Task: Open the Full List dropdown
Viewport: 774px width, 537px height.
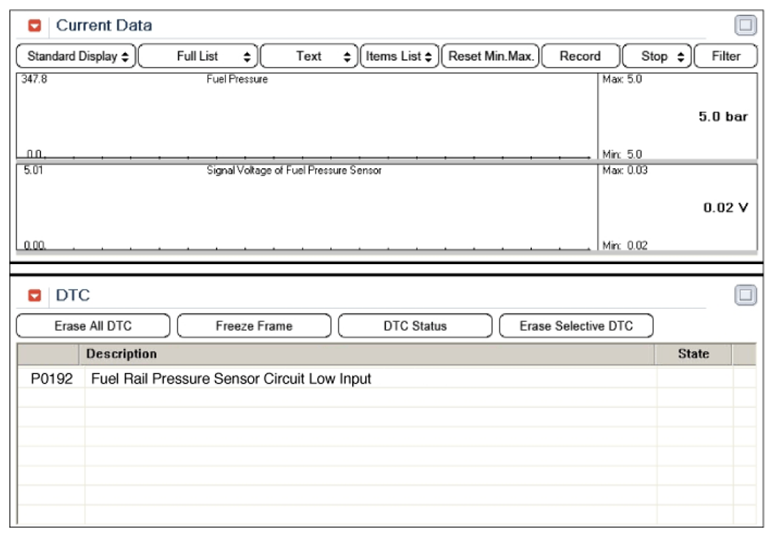Action: pyautogui.click(x=198, y=57)
